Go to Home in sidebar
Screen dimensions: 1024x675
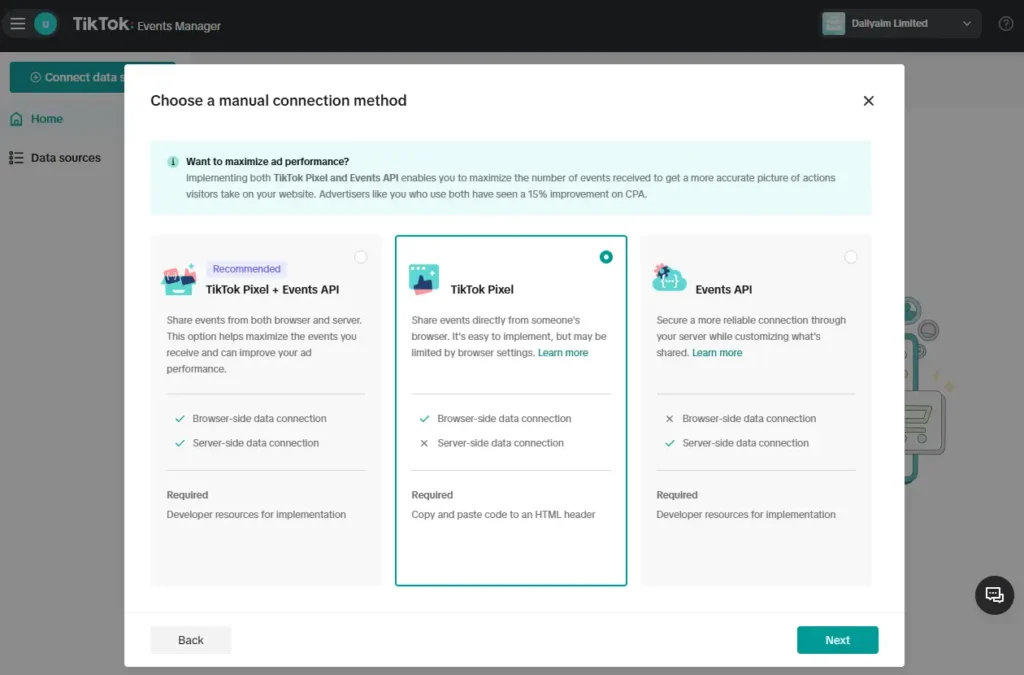coord(47,119)
